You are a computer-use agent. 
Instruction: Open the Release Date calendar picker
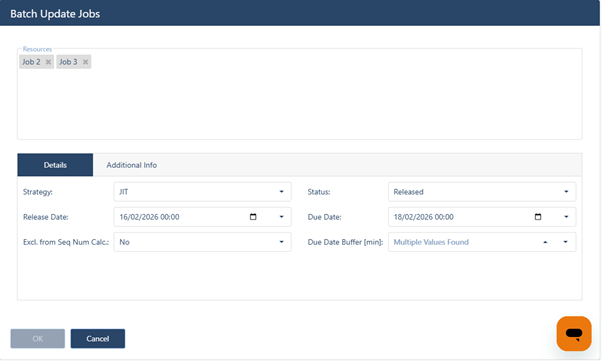(253, 217)
